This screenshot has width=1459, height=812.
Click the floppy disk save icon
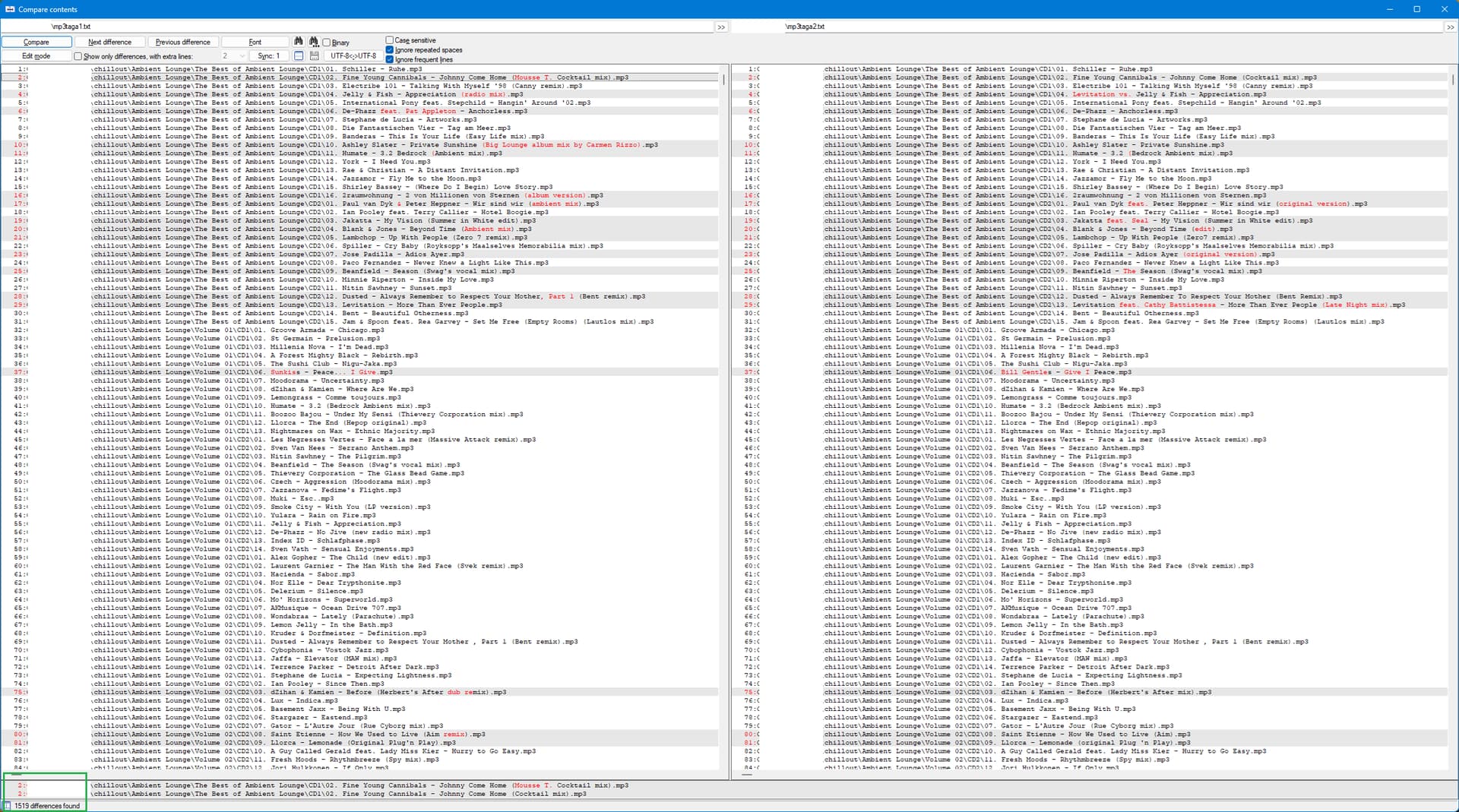[314, 56]
